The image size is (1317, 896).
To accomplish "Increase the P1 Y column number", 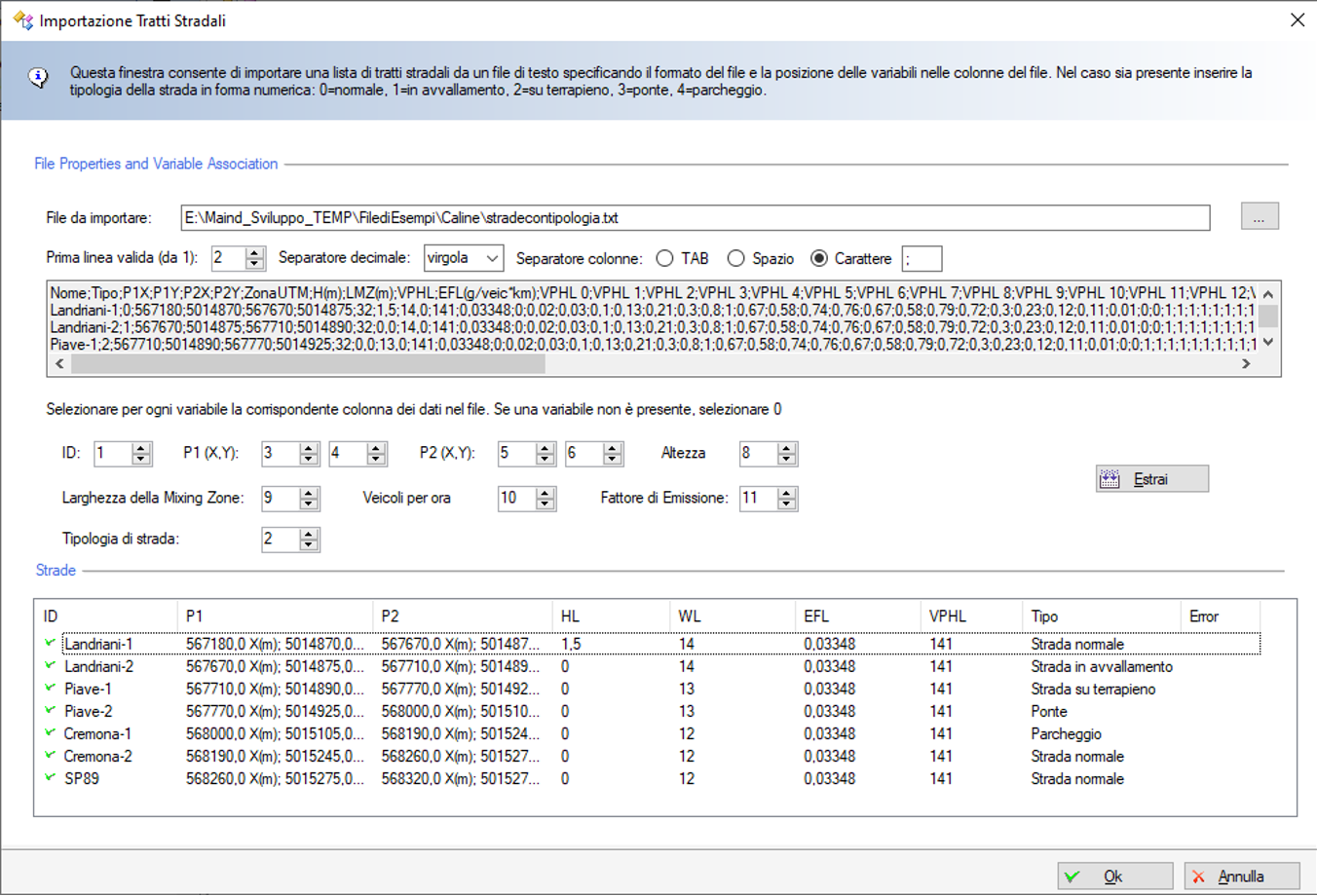I will (377, 448).
